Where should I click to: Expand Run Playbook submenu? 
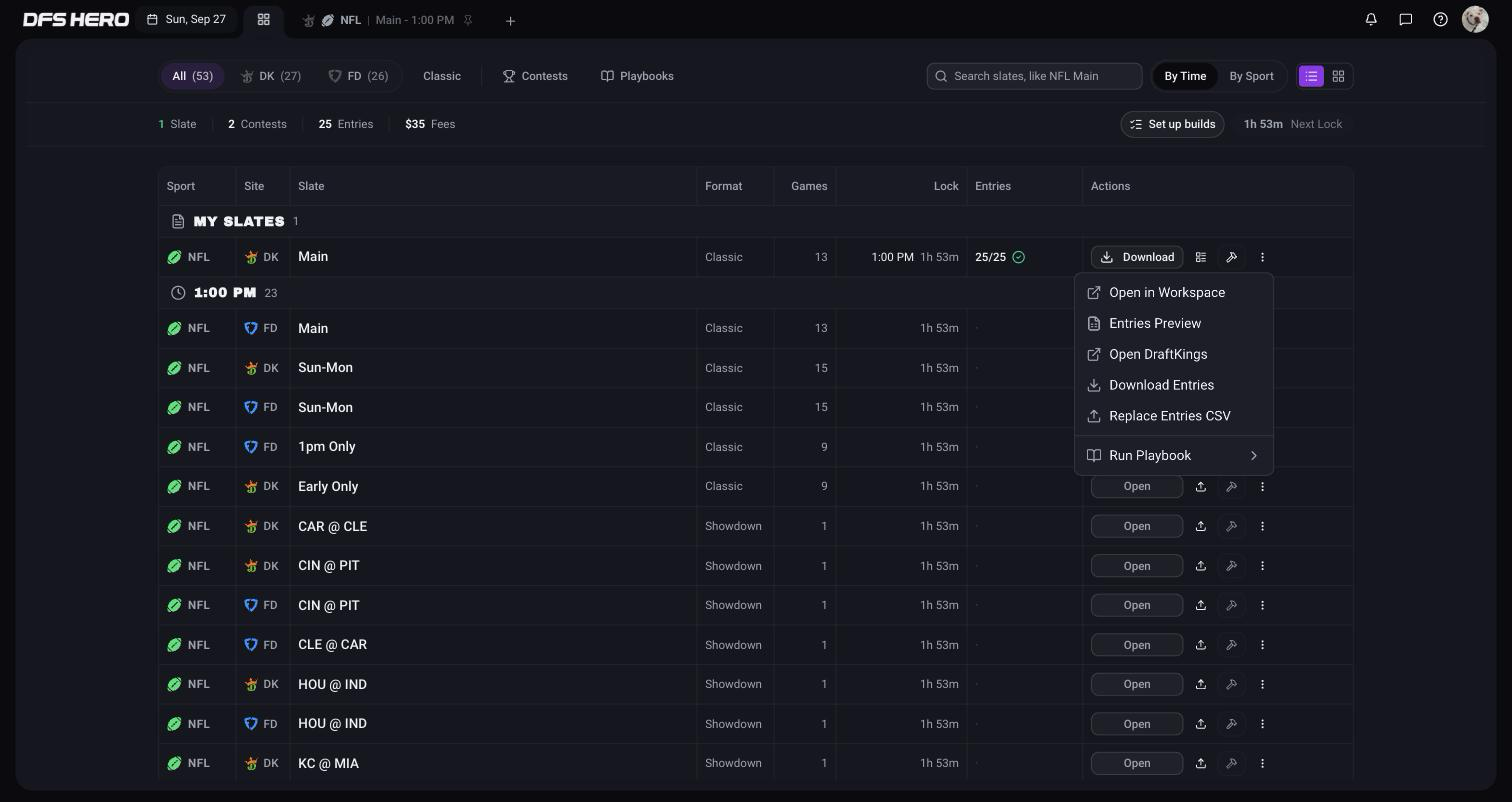(1174, 456)
